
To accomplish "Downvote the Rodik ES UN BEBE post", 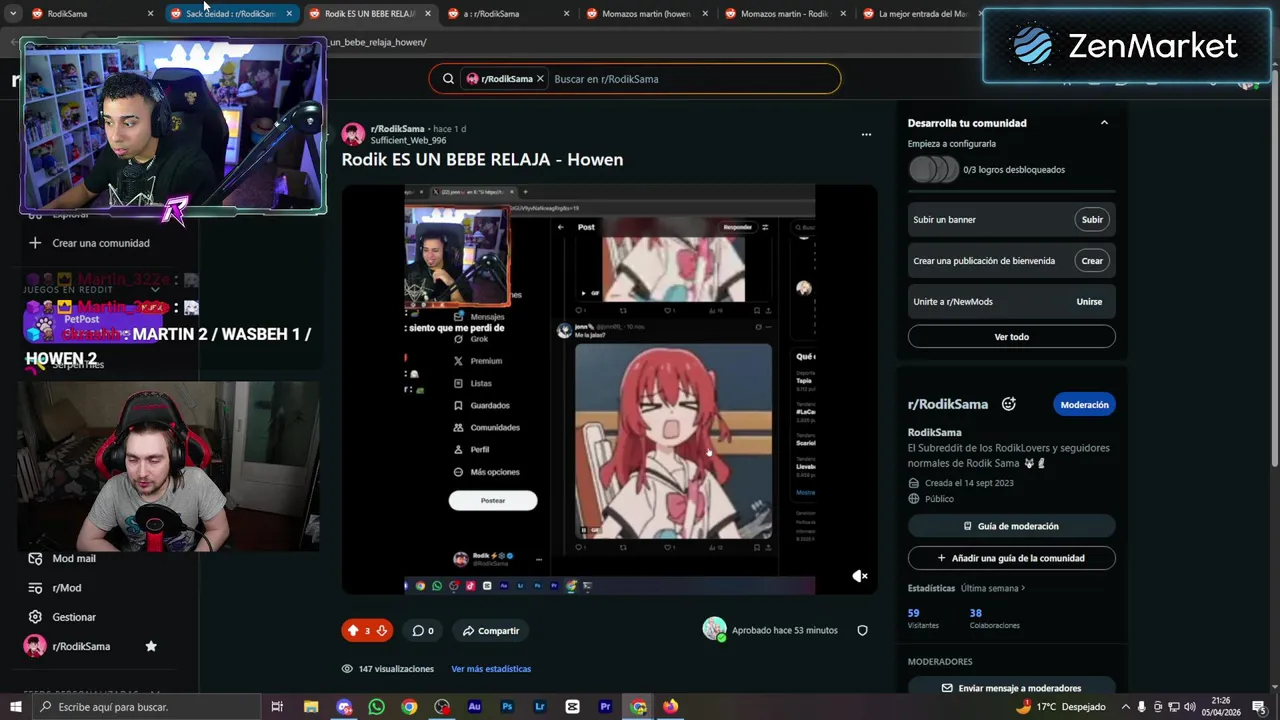I will (x=381, y=630).
